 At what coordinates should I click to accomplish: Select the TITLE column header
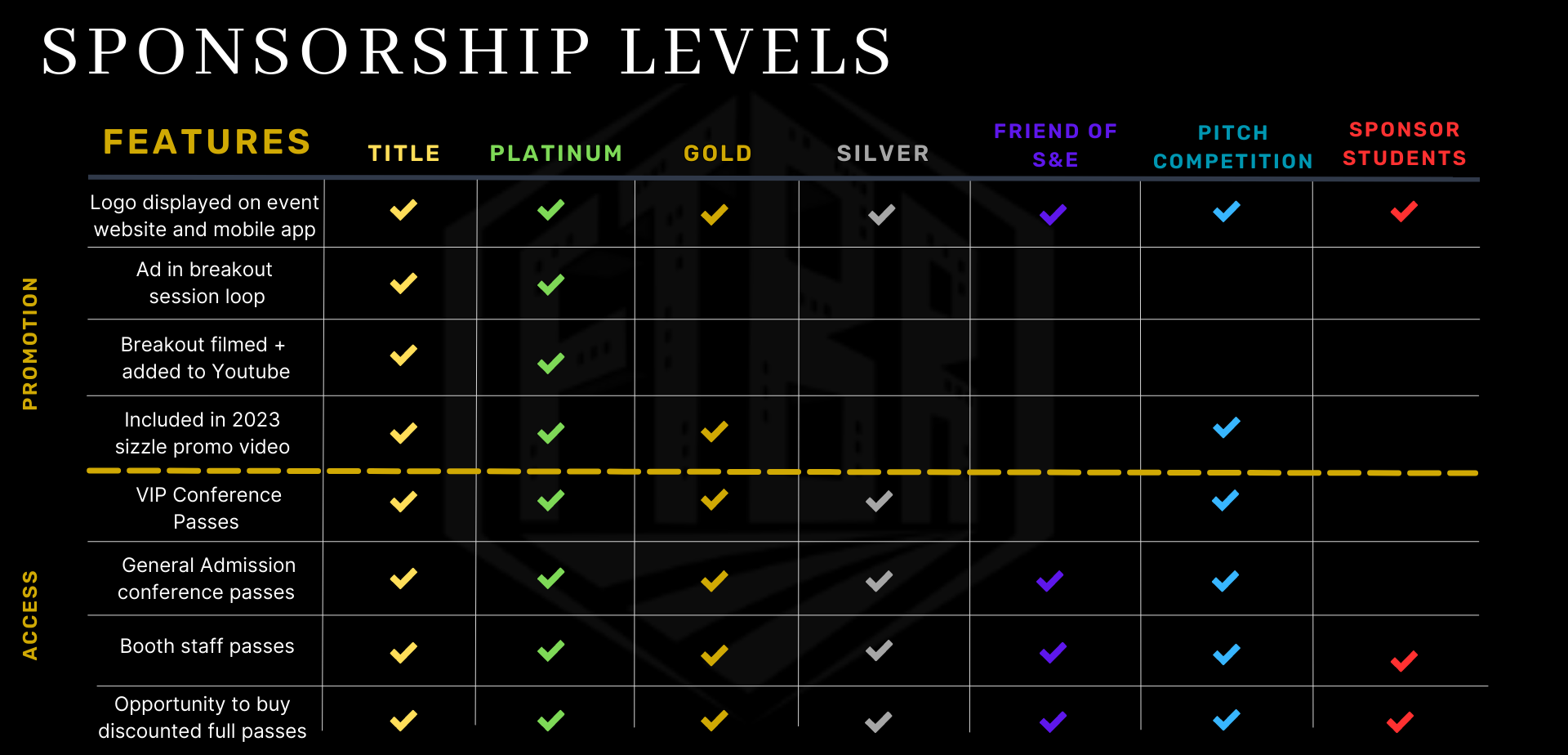[x=404, y=154]
